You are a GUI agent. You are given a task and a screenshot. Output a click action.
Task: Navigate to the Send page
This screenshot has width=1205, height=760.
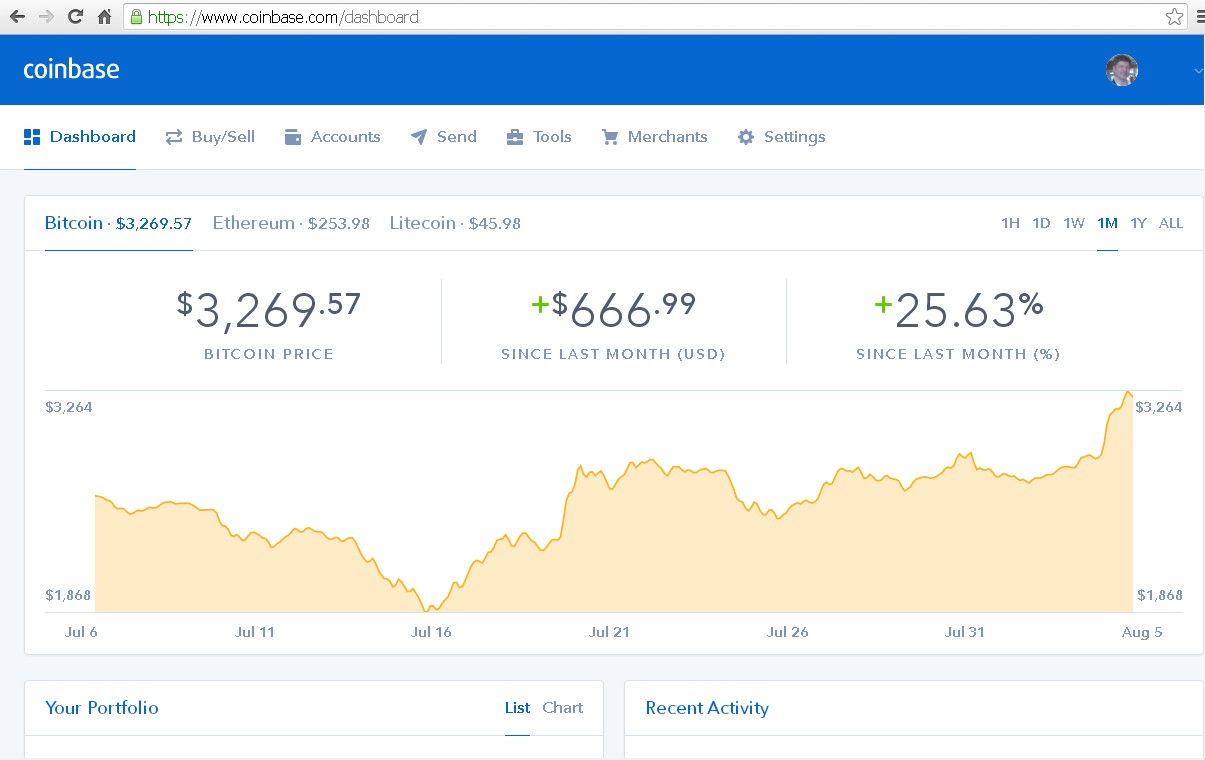pos(444,137)
